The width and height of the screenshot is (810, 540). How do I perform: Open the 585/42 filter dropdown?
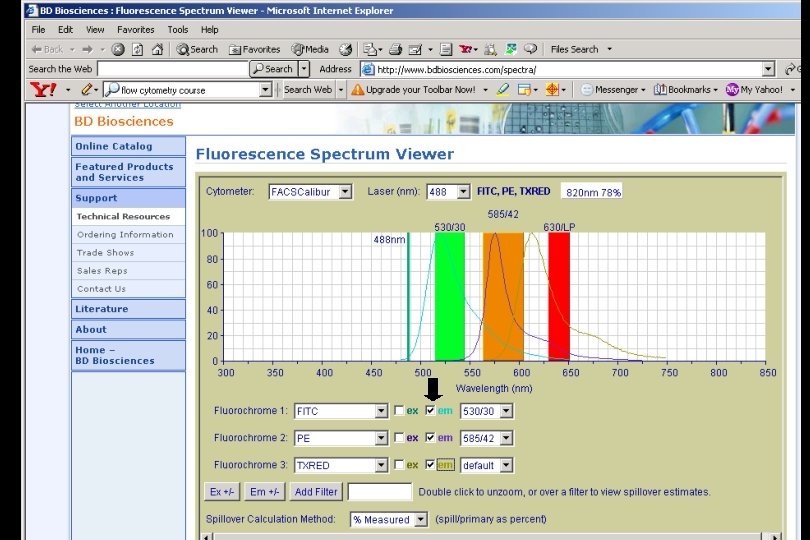487,438
